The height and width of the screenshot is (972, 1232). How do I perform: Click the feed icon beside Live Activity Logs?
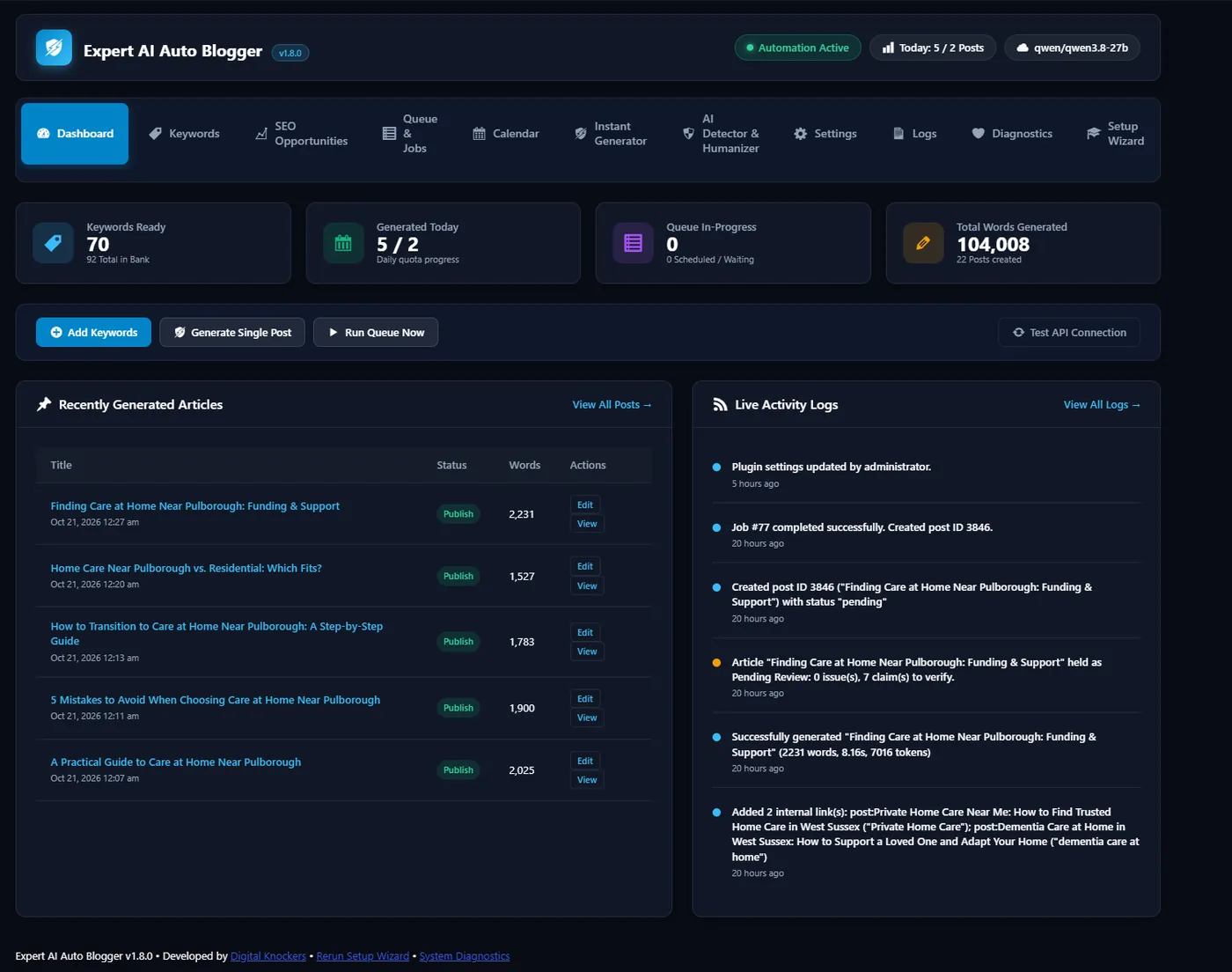tap(720, 404)
